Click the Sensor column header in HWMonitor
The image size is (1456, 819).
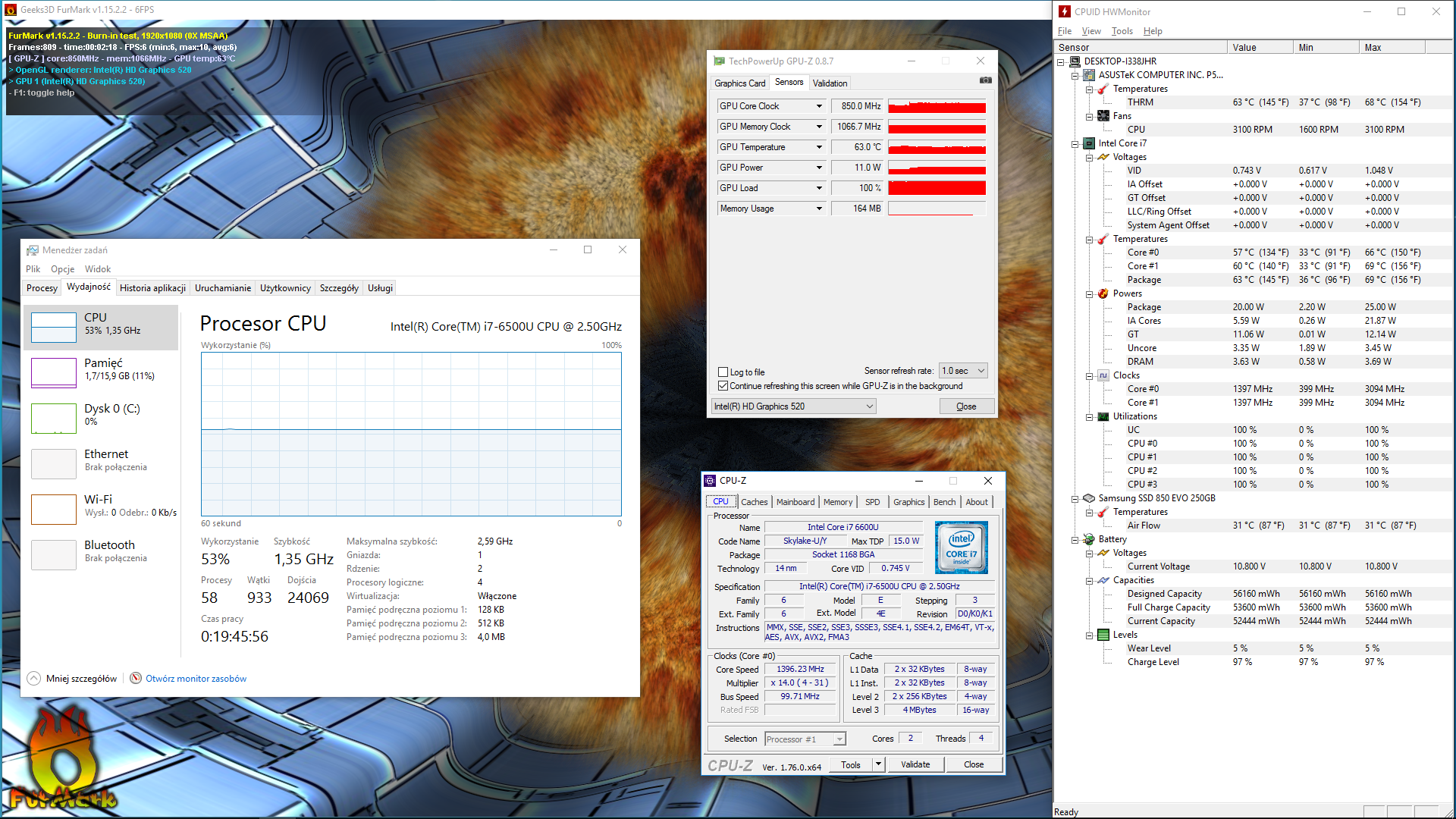[1141, 47]
